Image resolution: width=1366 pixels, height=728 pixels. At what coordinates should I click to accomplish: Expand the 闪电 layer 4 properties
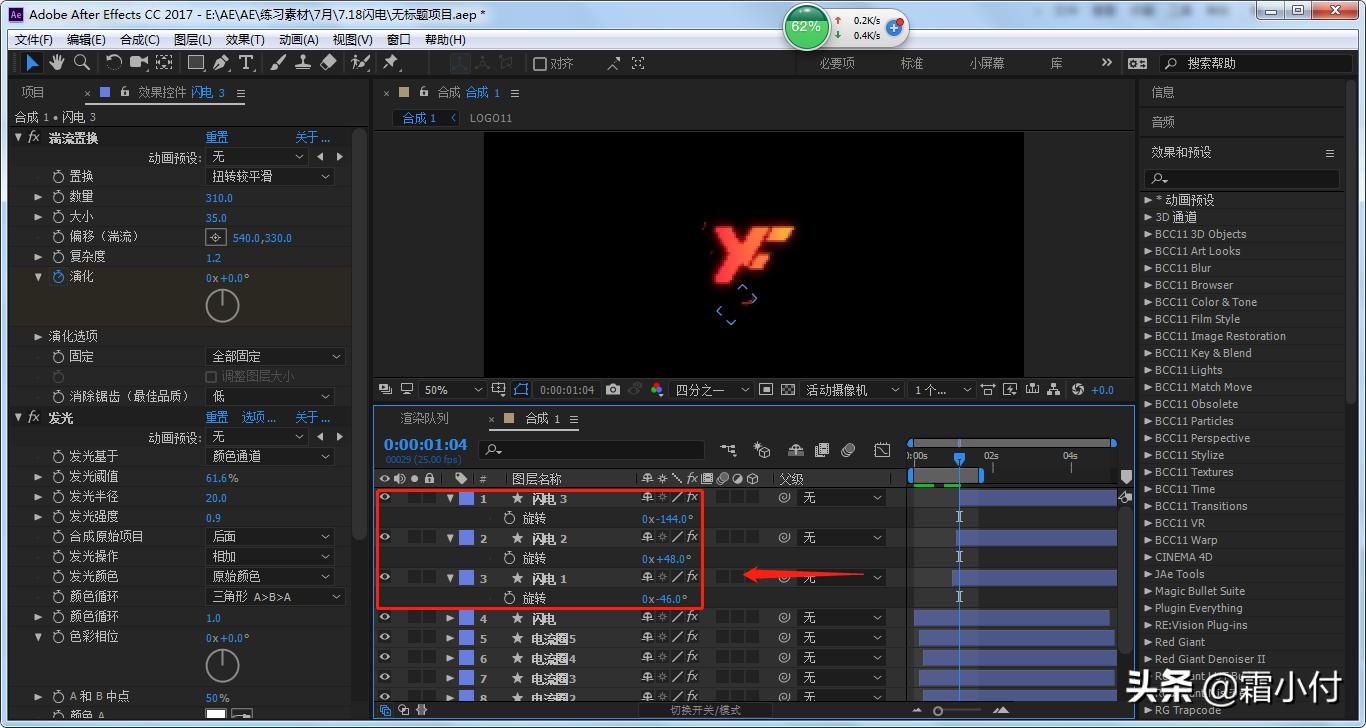(x=450, y=618)
